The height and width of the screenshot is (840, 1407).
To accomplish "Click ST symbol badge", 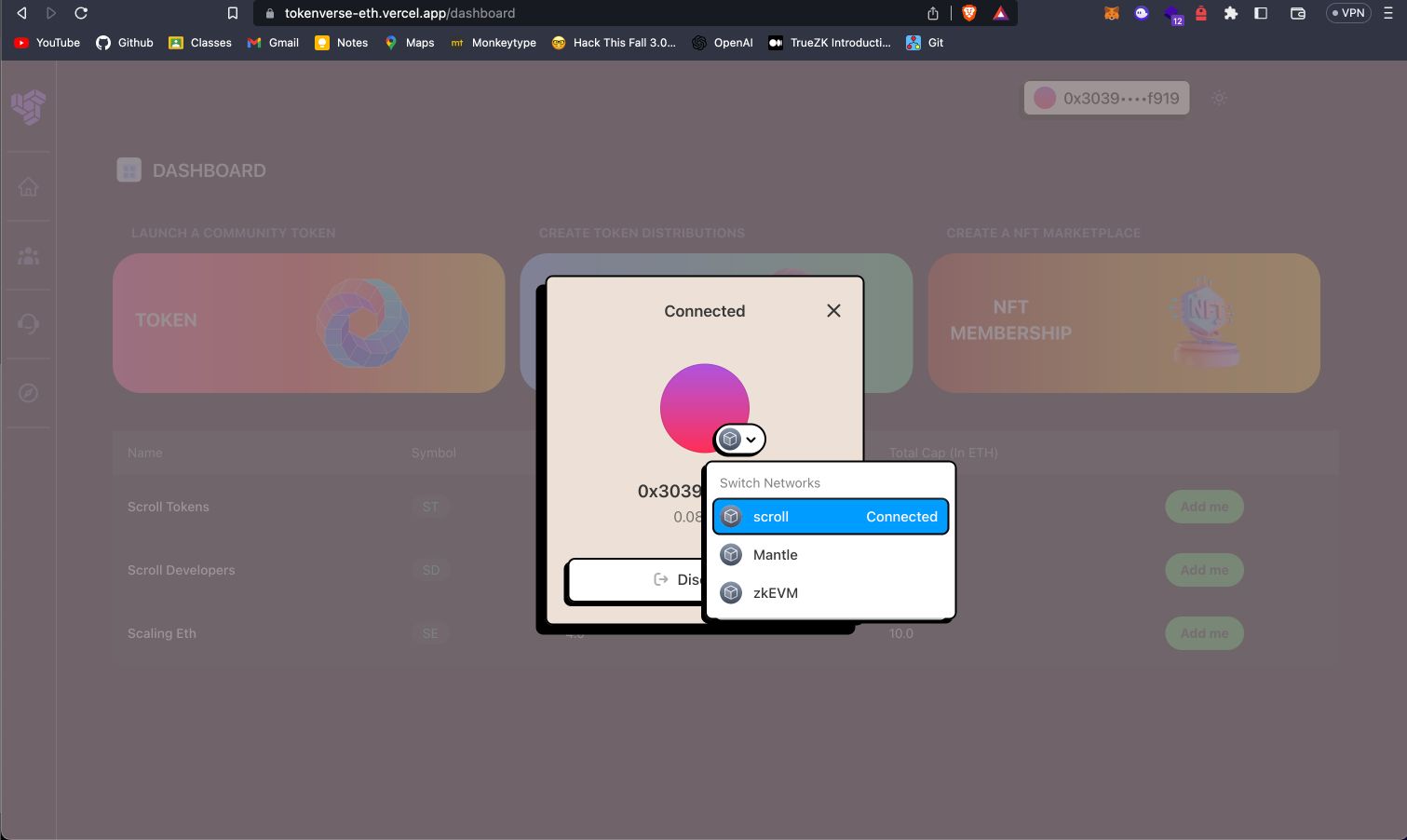I will click(x=430, y=507).
